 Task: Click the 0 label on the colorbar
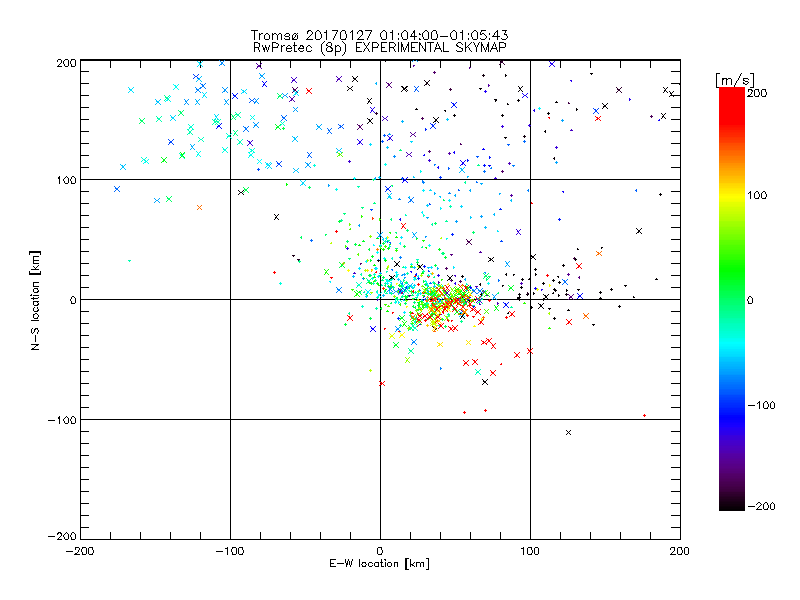750,300
